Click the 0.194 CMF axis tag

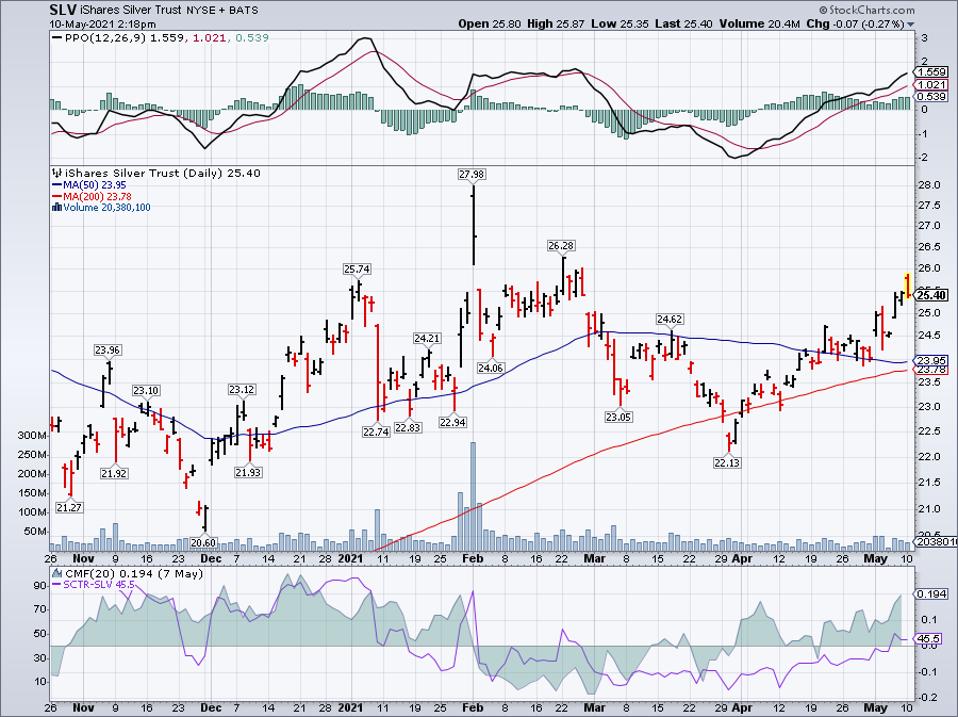(932, 594)
